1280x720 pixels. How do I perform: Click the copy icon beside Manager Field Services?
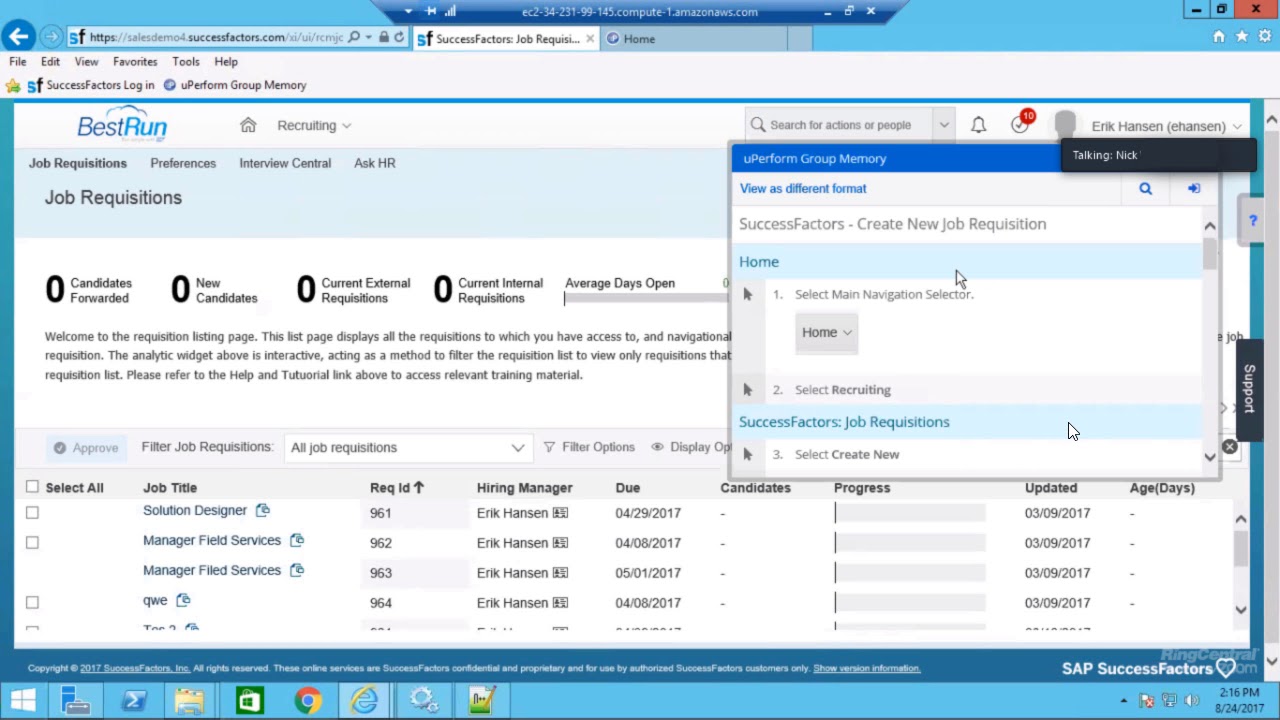(297, 540)
